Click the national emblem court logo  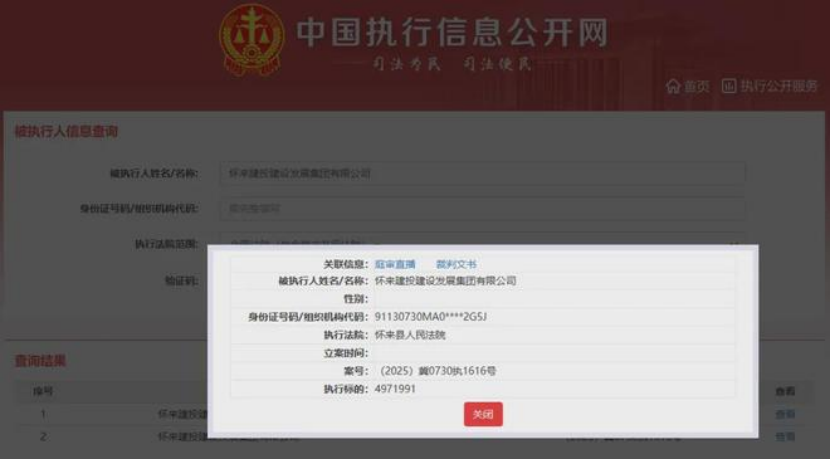pos(252,40)
